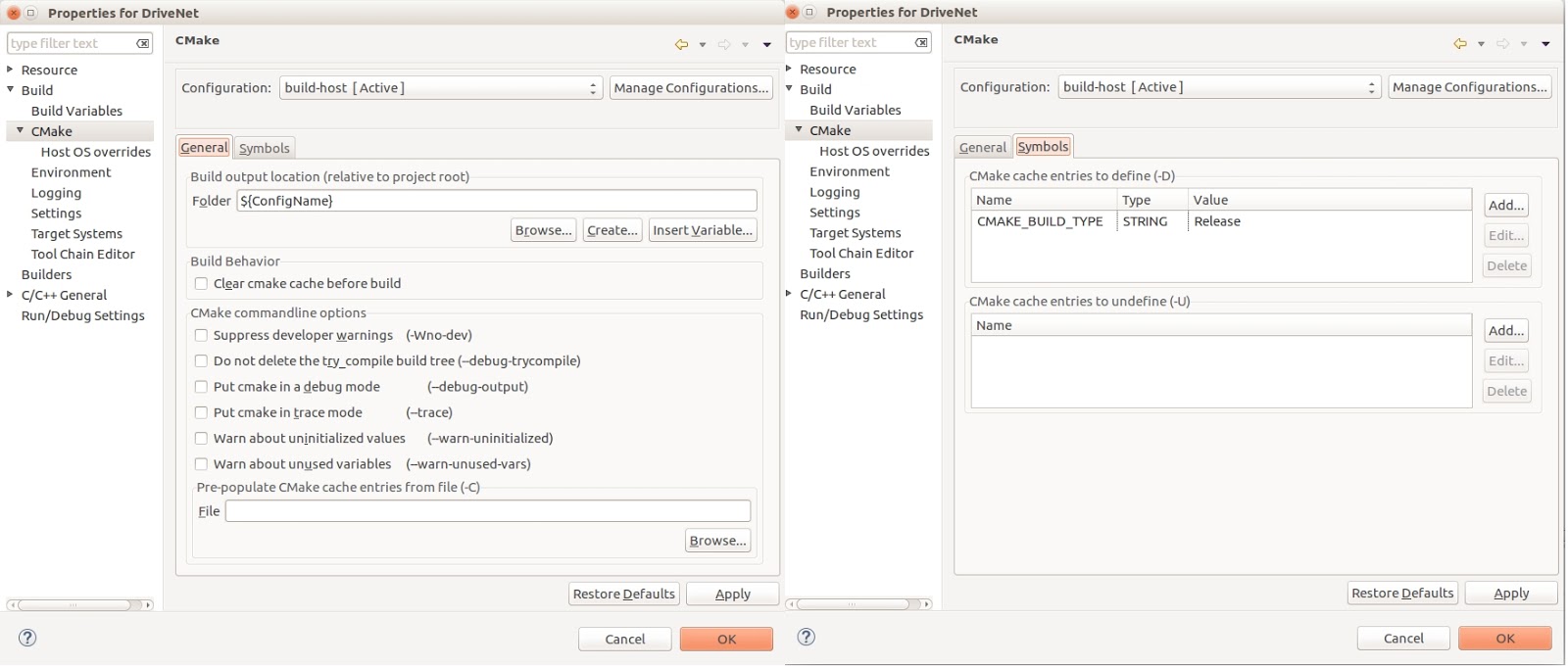
Task: Click forward arrow in General-tab dialog
Action: point(724,44)
